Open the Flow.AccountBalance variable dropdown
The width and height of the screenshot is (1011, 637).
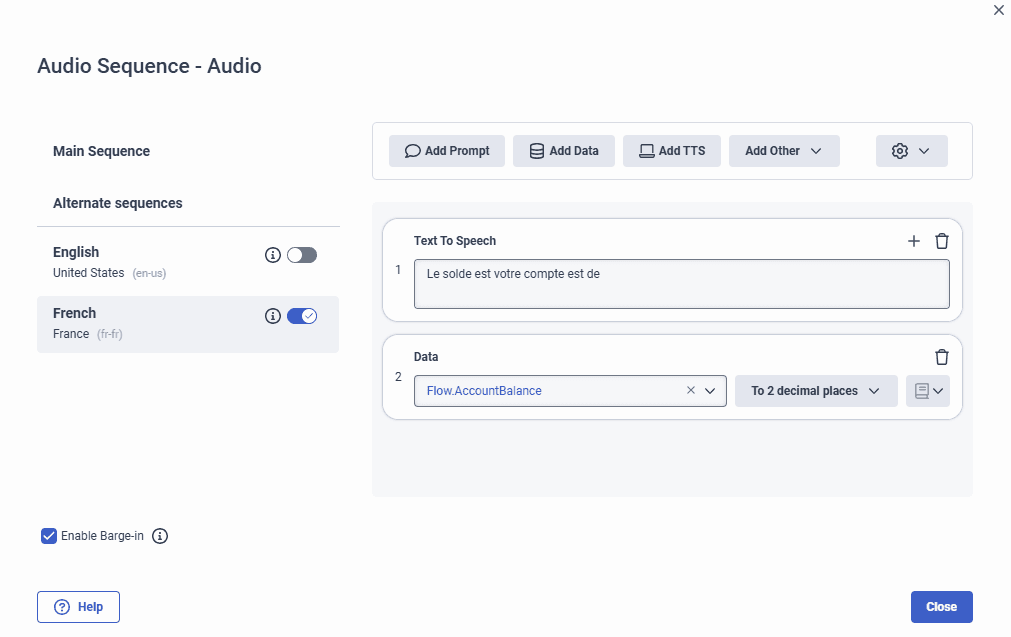point(711,390)
